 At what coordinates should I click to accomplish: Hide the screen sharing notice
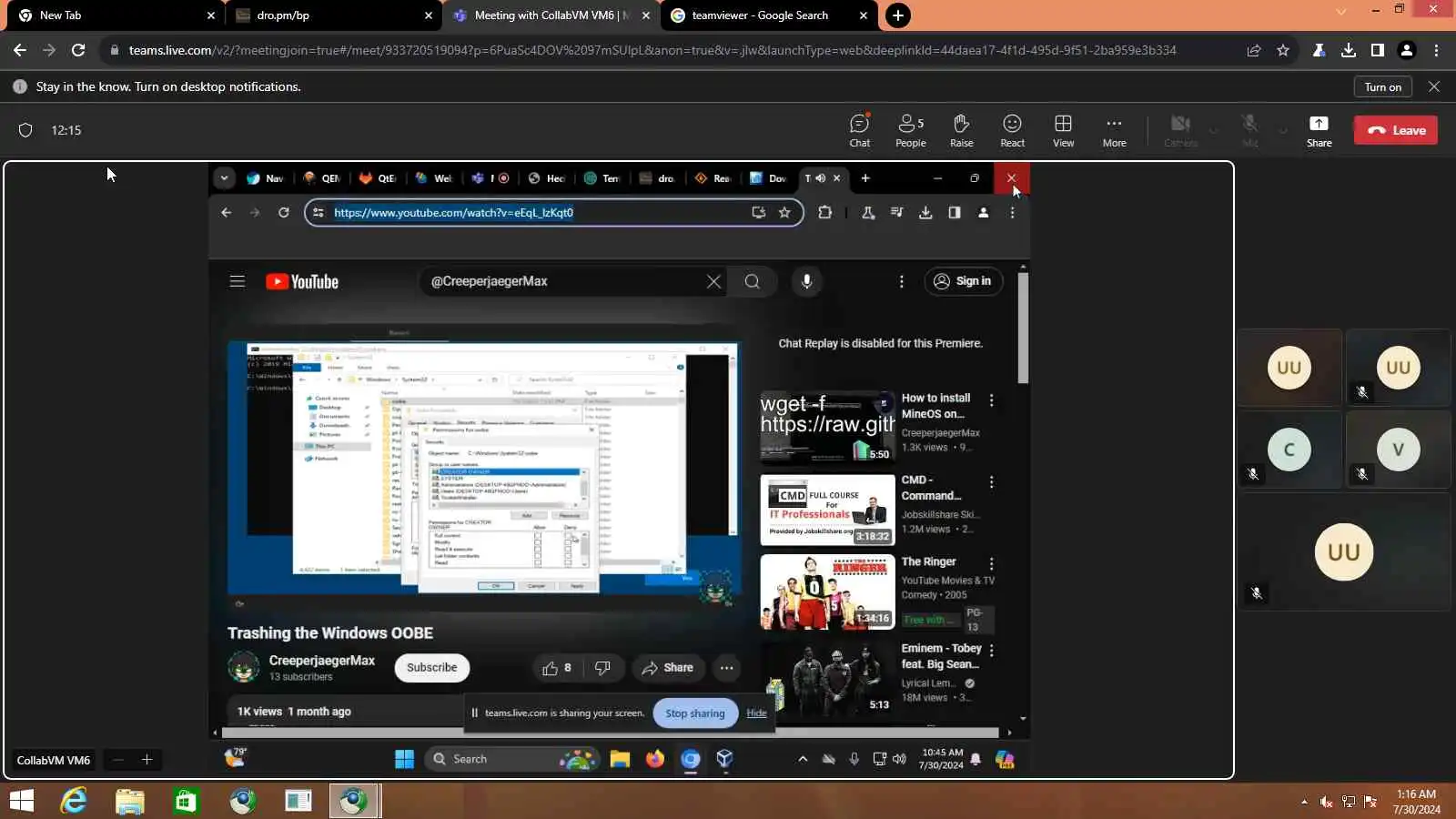tap(756, 713)
